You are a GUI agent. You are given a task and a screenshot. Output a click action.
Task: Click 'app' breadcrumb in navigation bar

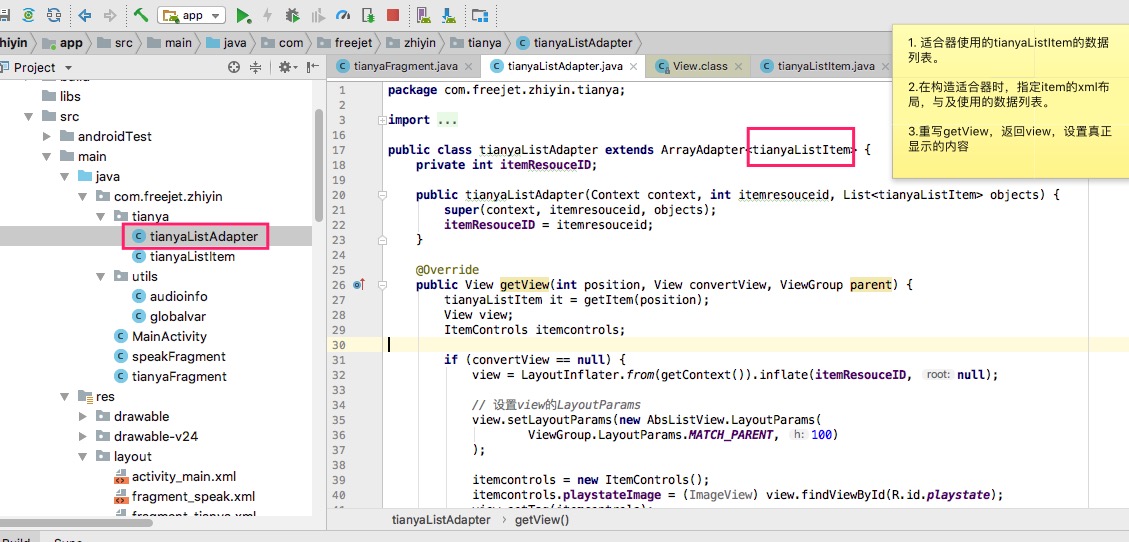point(63,42)
